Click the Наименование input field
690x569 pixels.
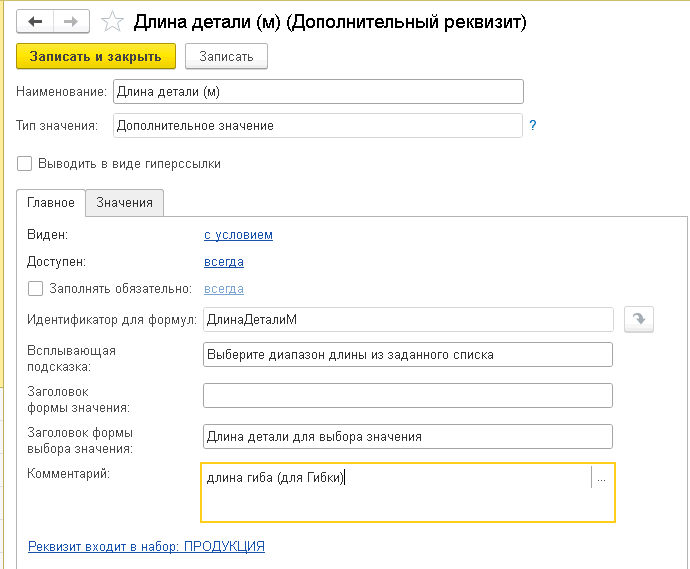point(318,92)
